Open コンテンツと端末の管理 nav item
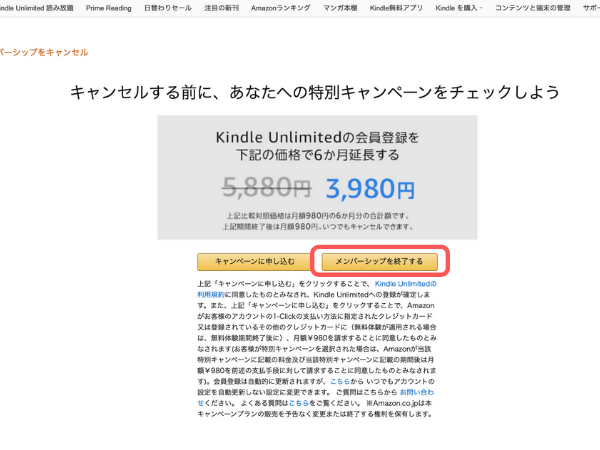 point(532,8)
